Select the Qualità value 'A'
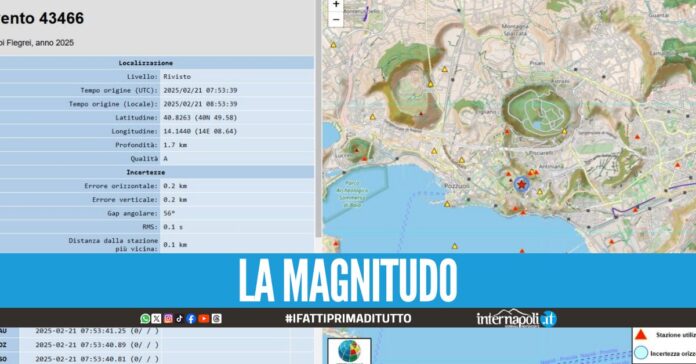The image size is (696, 364). coord(166,158)
